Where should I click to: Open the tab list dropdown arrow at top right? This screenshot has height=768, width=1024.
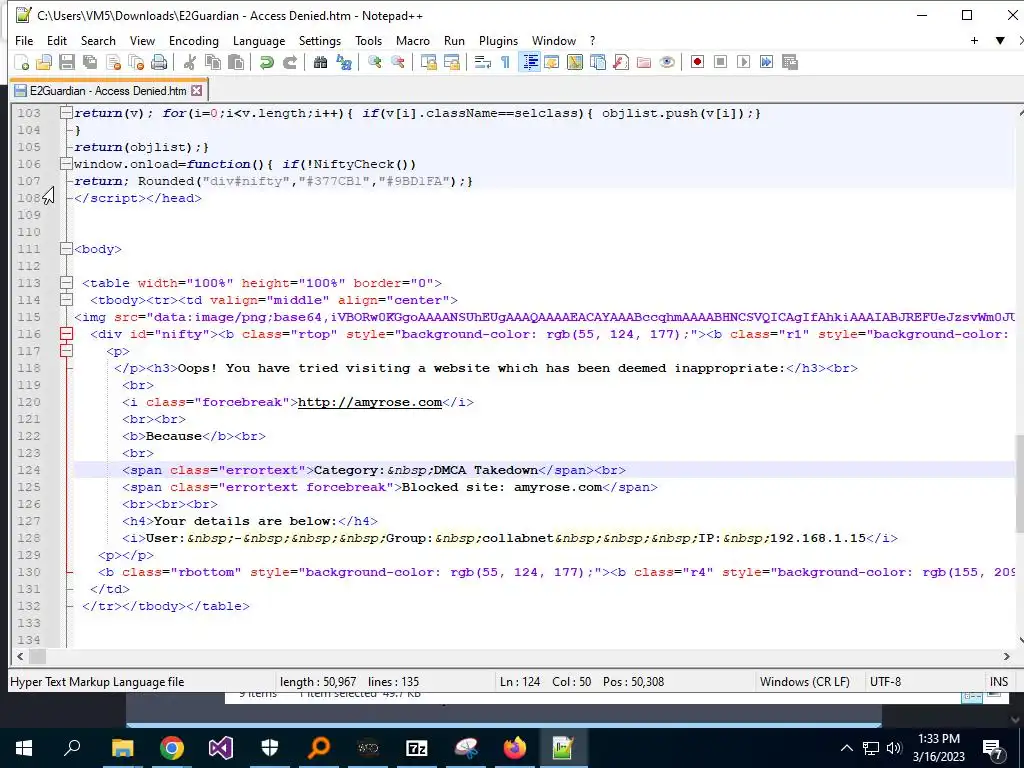1000,40
